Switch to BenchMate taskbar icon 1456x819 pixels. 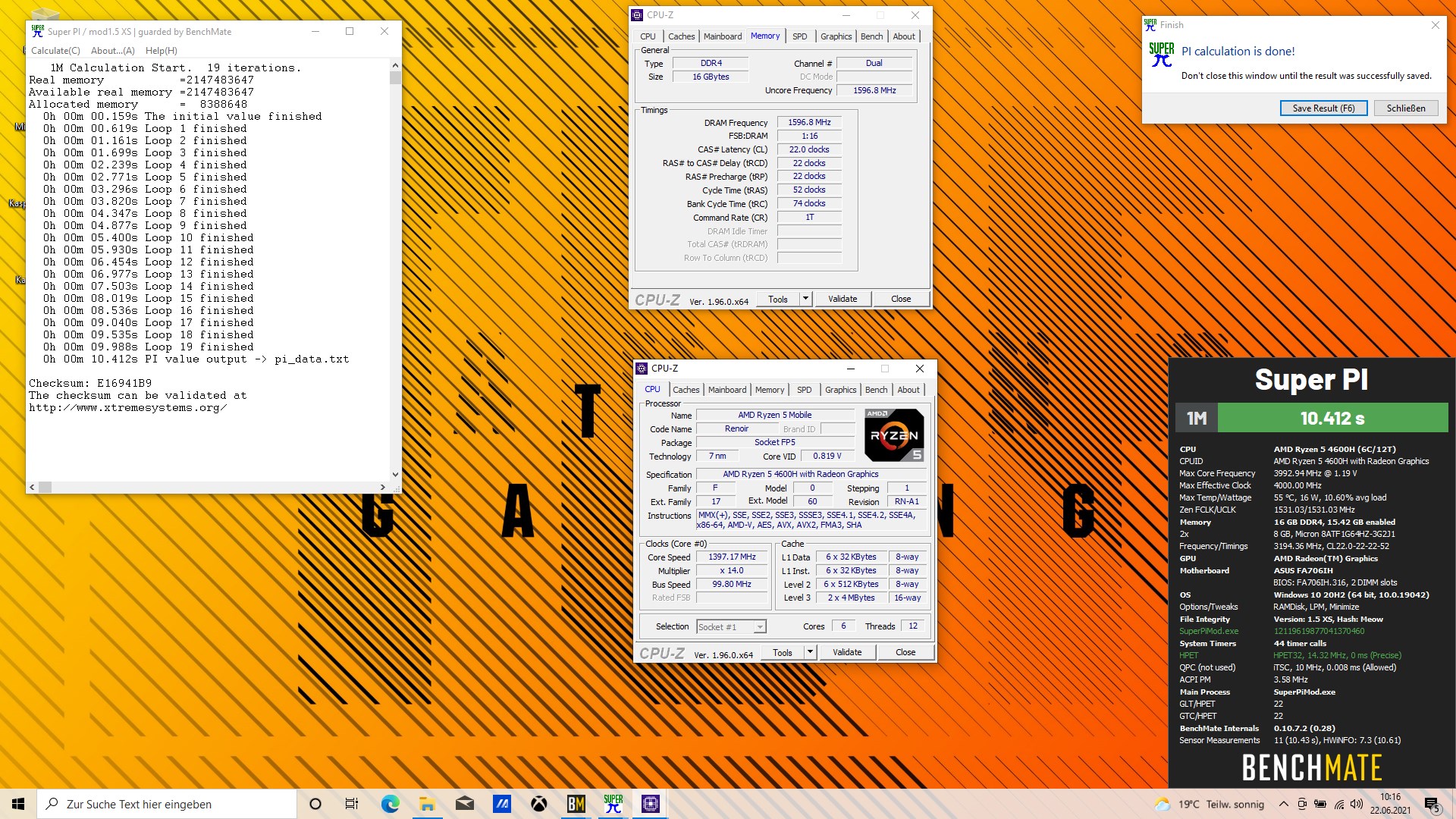(x=576, y=804)
